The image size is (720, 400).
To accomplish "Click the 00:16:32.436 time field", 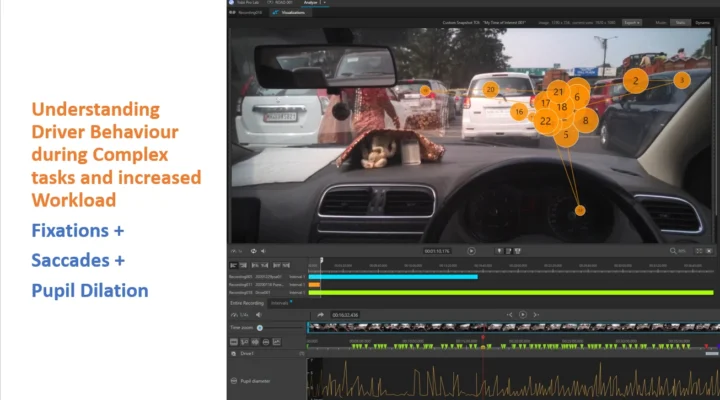I will coord(345,315).
